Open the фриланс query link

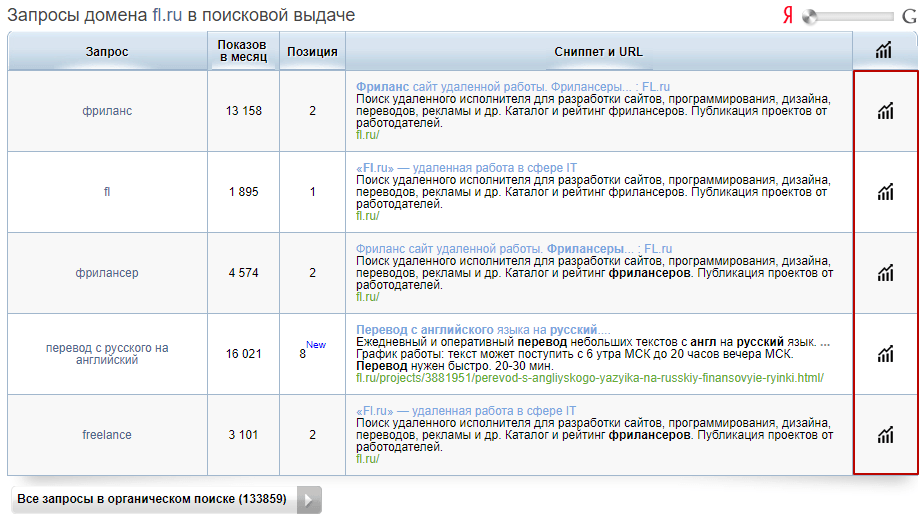[107, 111]
